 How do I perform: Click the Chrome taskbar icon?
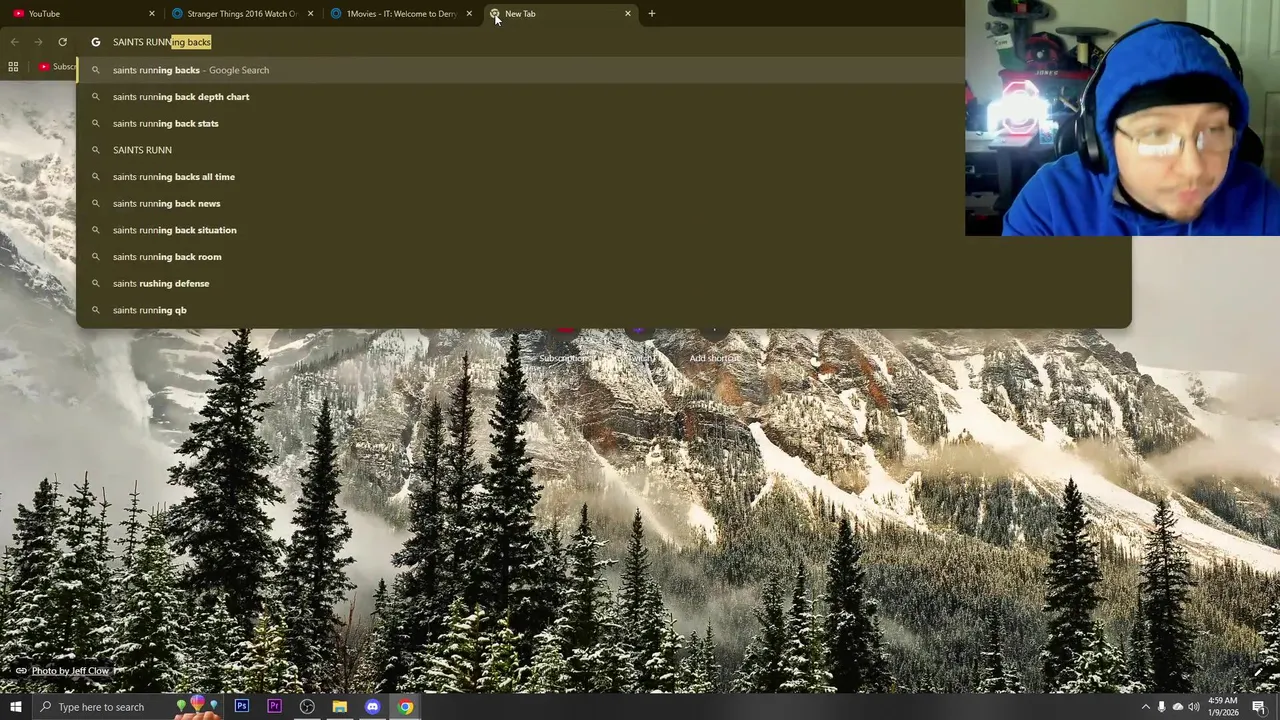[405, 707]
